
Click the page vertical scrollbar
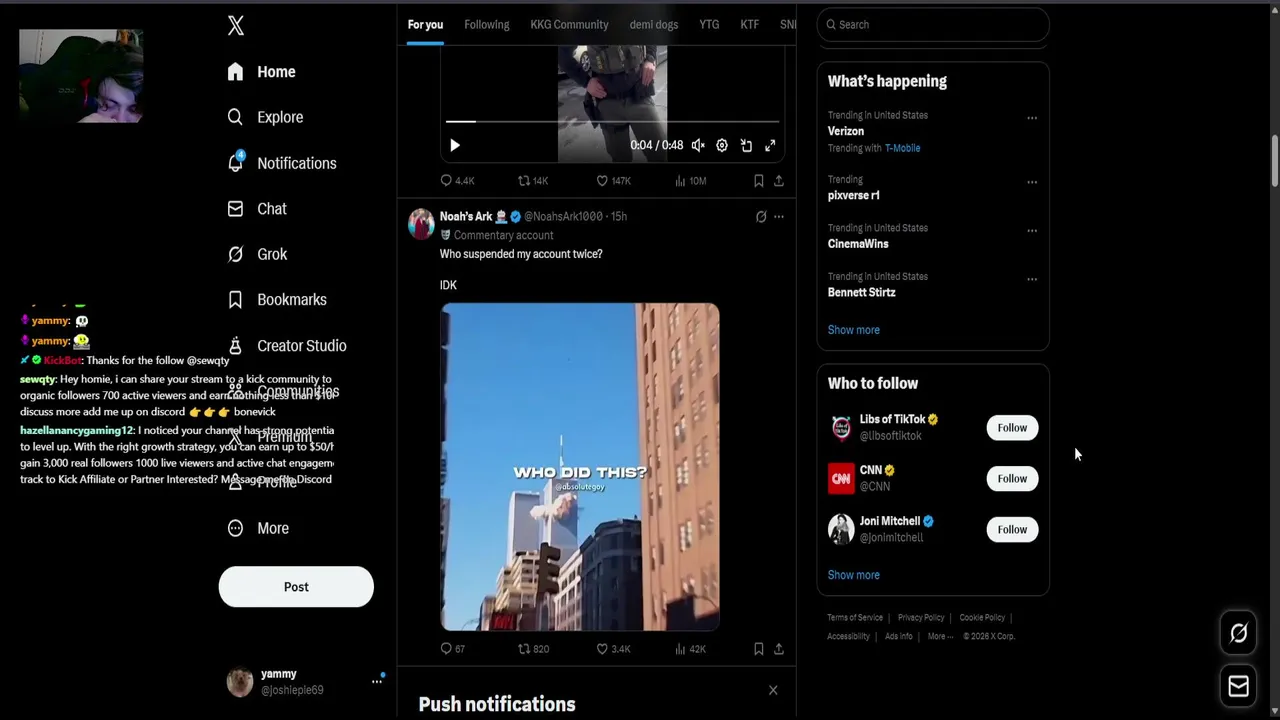pos(1275,160)
